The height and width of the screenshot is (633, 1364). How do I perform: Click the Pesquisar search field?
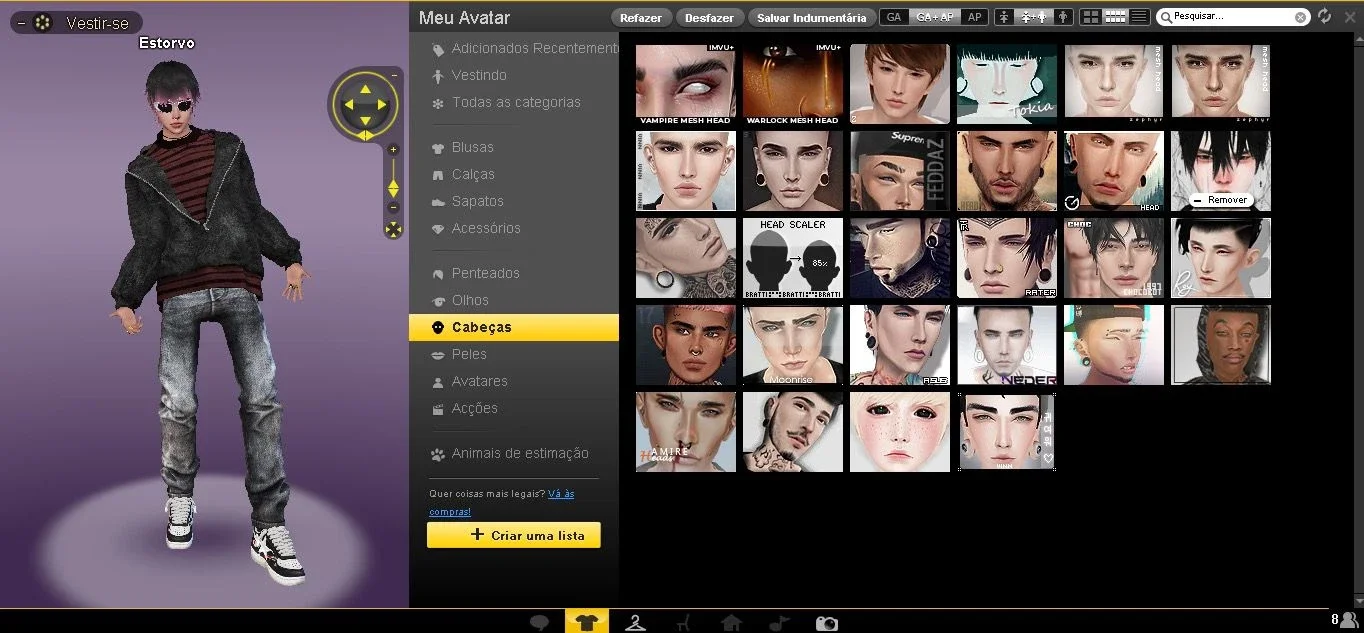tap(1233, 17)
